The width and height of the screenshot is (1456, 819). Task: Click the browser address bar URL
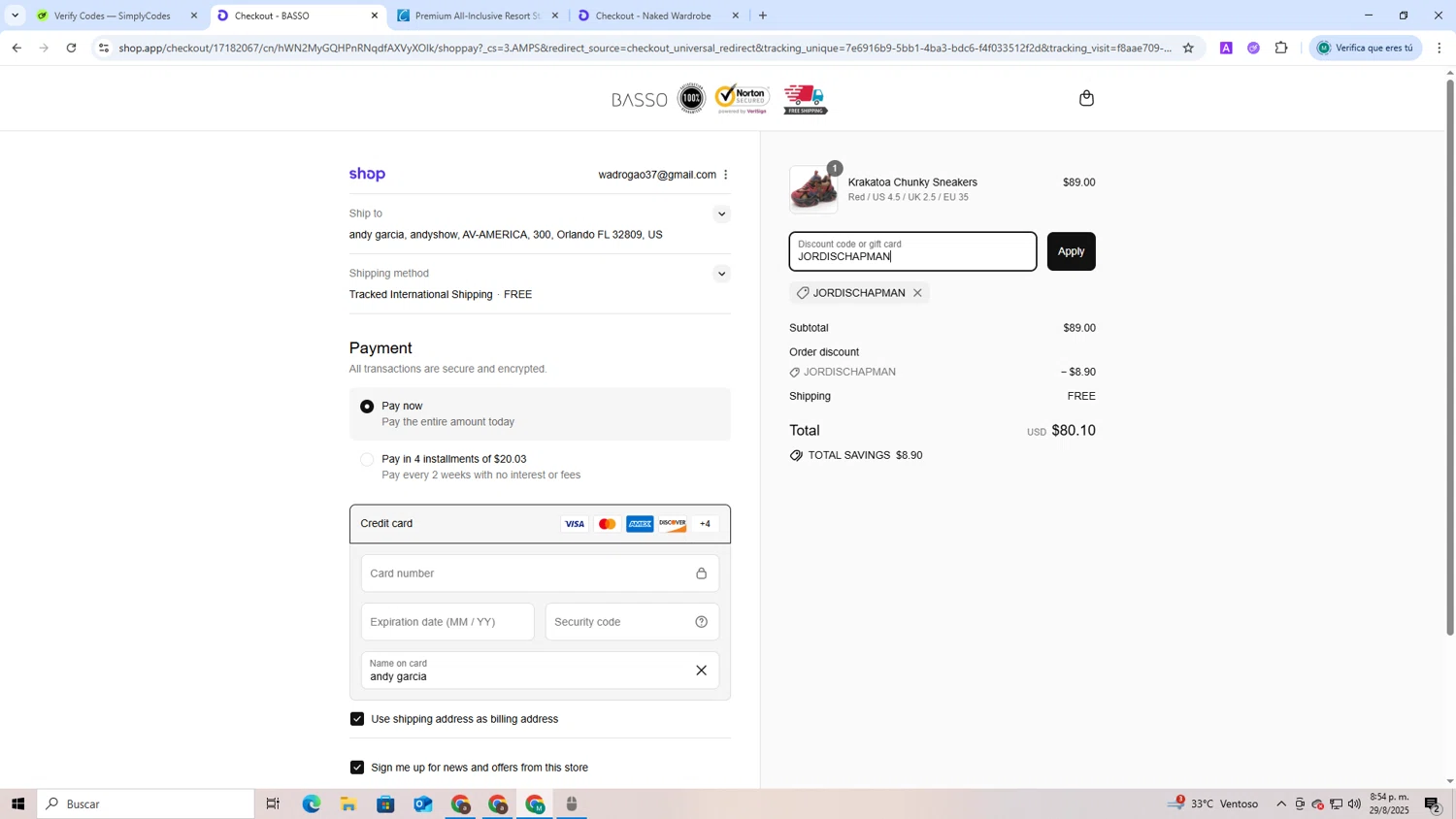click(645, 48)
